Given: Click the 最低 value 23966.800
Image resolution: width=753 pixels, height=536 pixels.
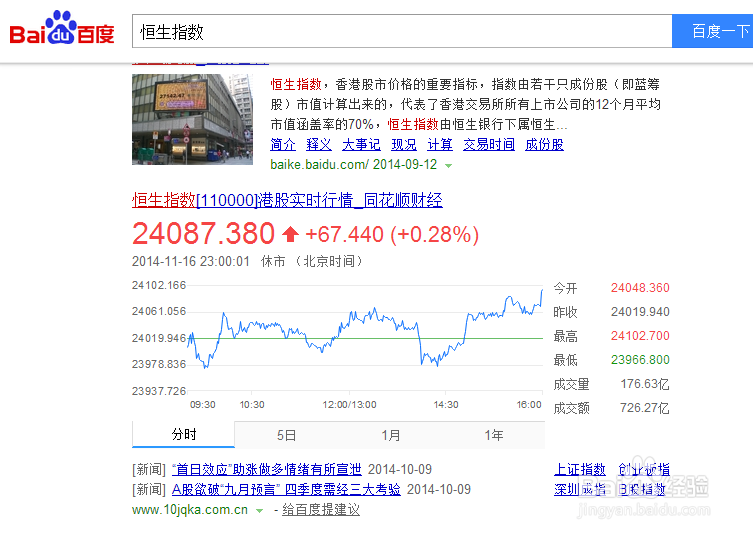Looking at the screenshot, I should pos(640,360).
